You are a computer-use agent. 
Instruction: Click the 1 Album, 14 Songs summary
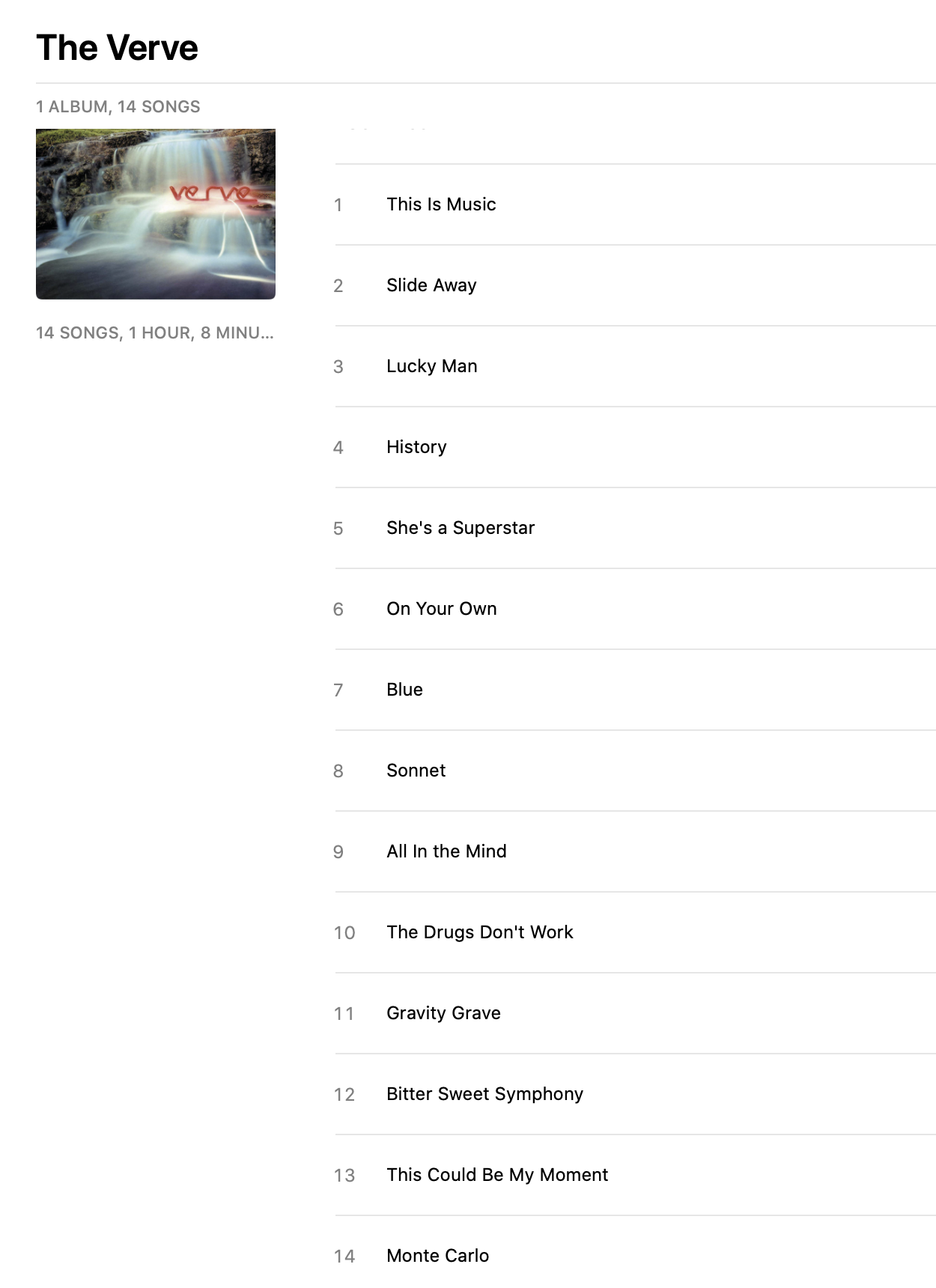tap(118, 106)
